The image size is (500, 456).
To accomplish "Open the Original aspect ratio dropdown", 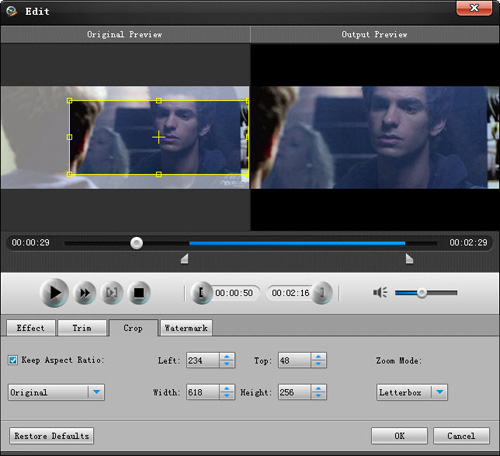I will tap(56, 392).
